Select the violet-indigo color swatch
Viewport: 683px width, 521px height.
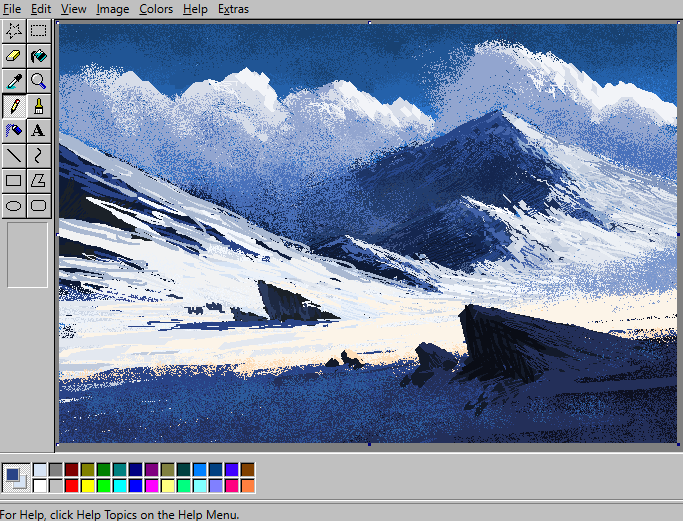click(x=232, y=470)
